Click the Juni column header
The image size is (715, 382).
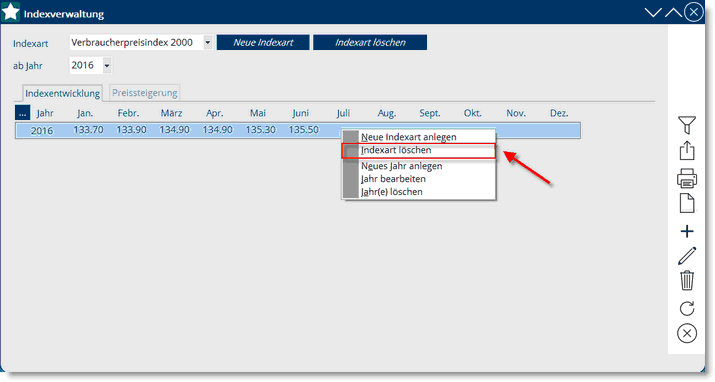[301, 113]
